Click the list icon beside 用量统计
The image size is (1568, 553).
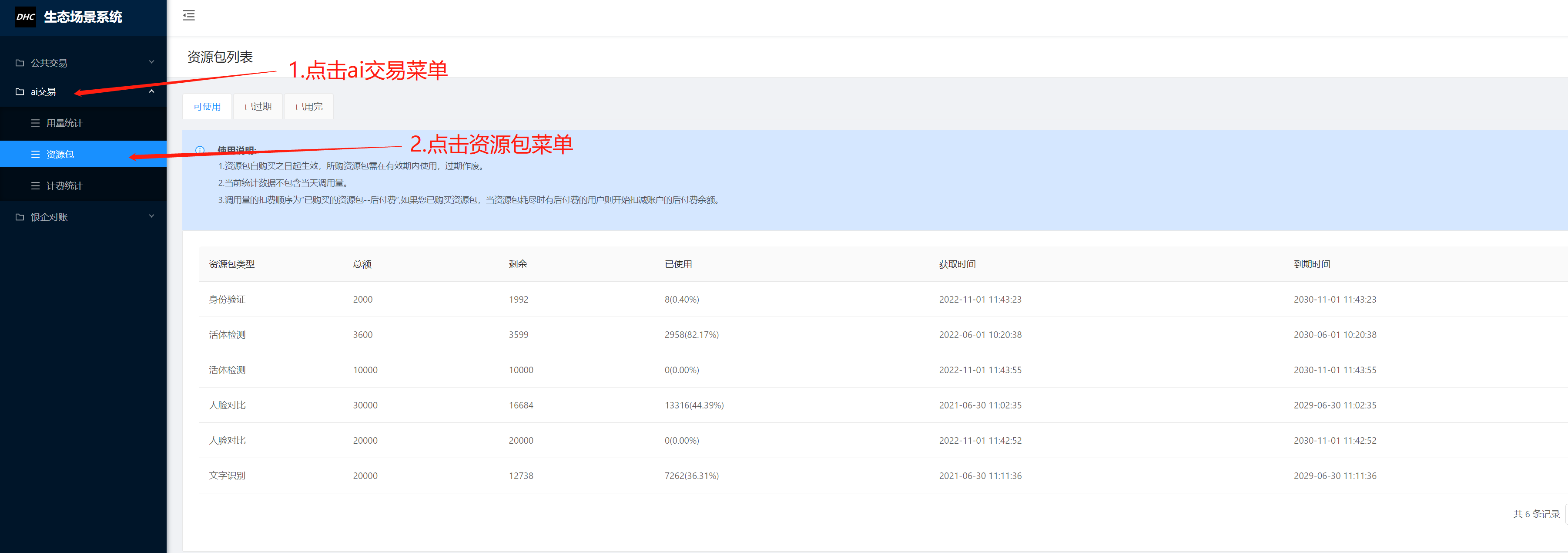[35, 123]
